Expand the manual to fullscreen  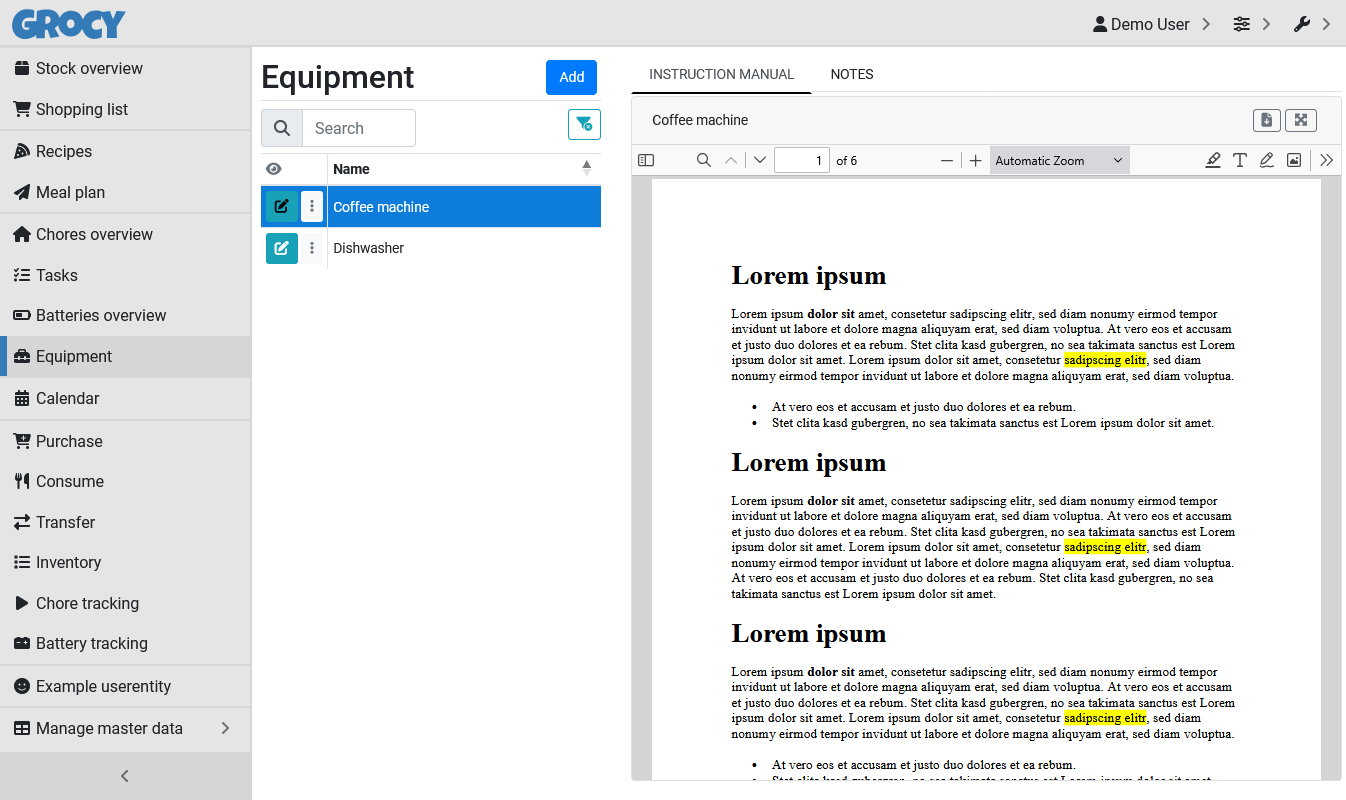tap(1300, 120)
